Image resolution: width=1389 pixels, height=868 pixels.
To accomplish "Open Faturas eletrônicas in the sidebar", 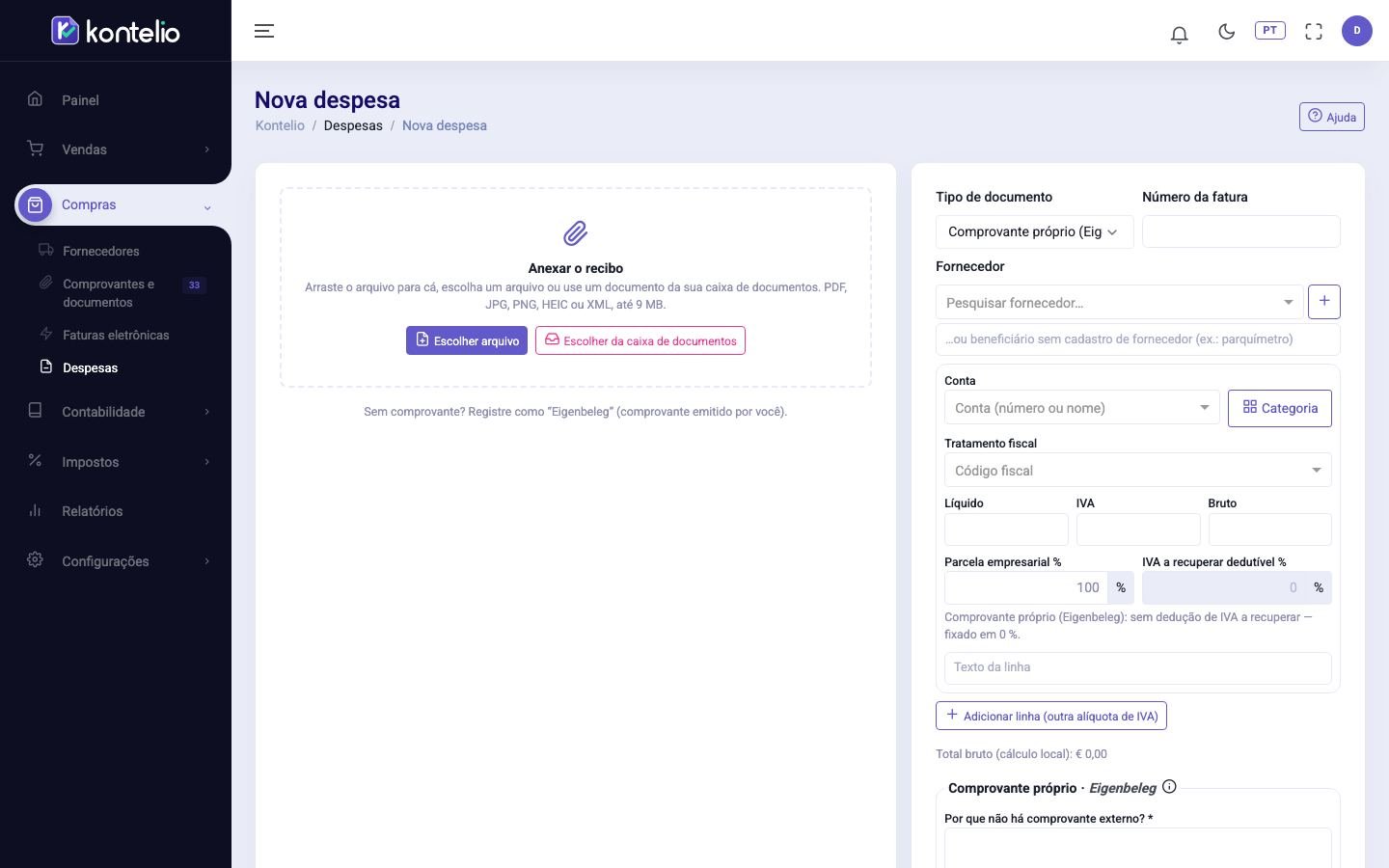I will pos(116,335).
